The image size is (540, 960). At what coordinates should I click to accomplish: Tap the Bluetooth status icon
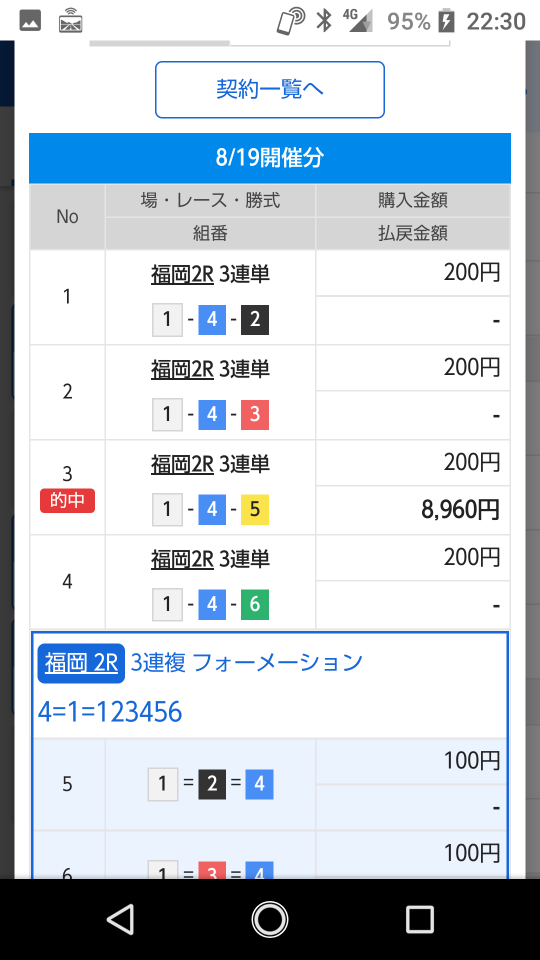coord(323,21)
